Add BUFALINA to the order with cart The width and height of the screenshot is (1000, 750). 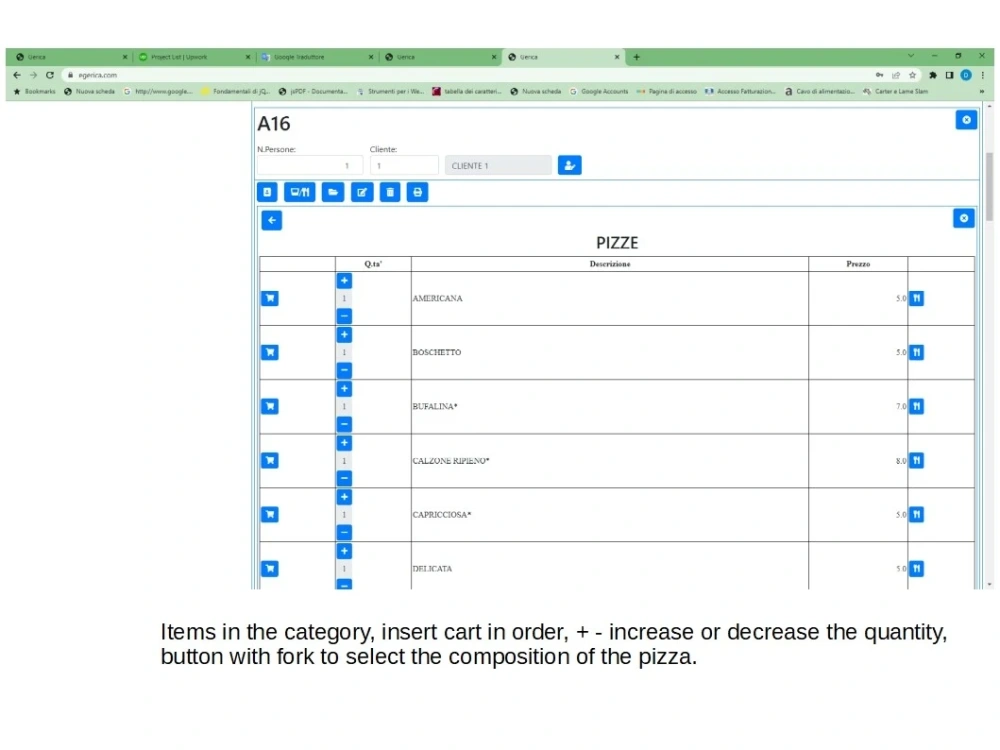pyautogui.click(x=270, y=406)
